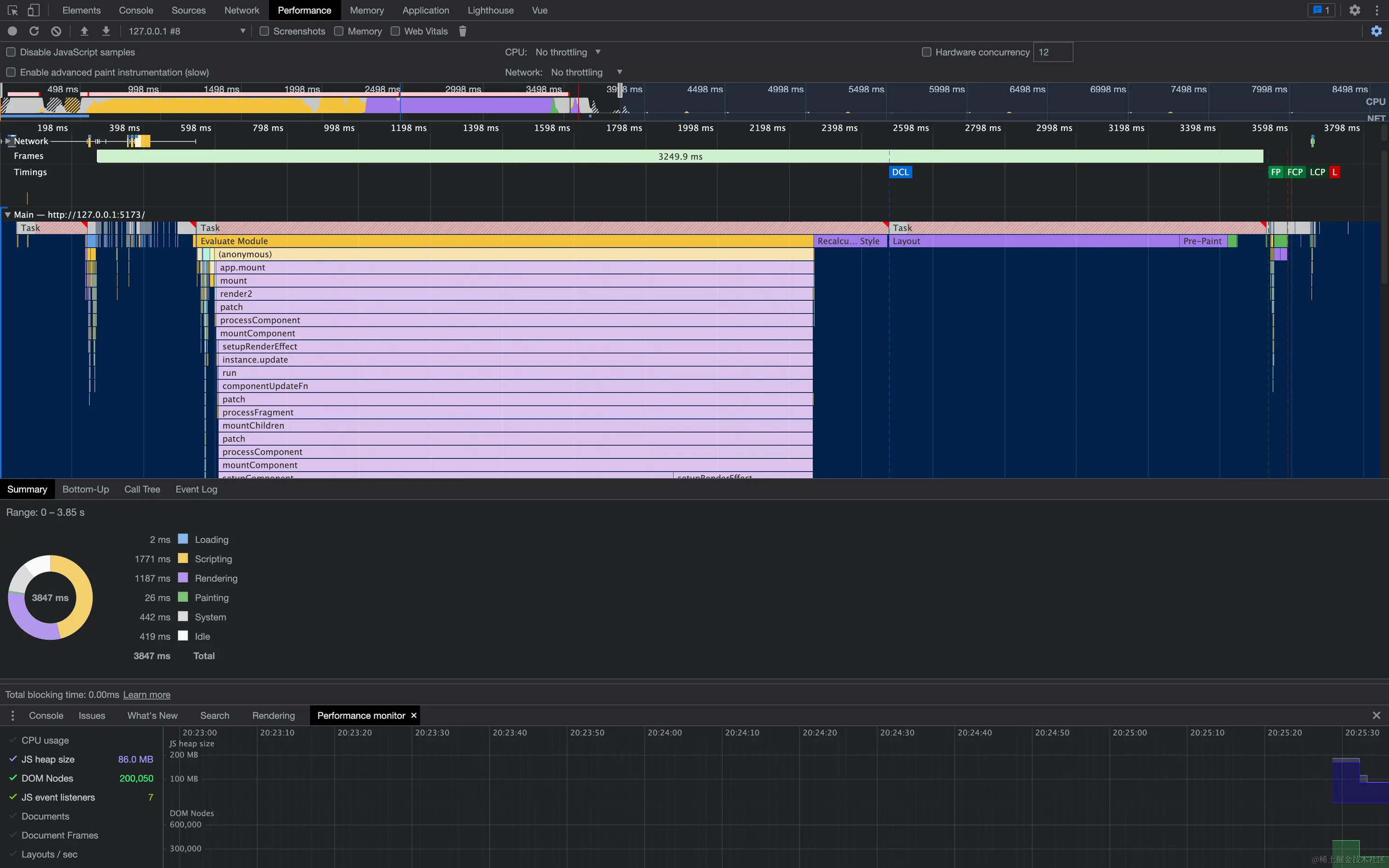Open DevTools settings gear icon
This screenshot has width=1389, height=868.
(1355, 10)
